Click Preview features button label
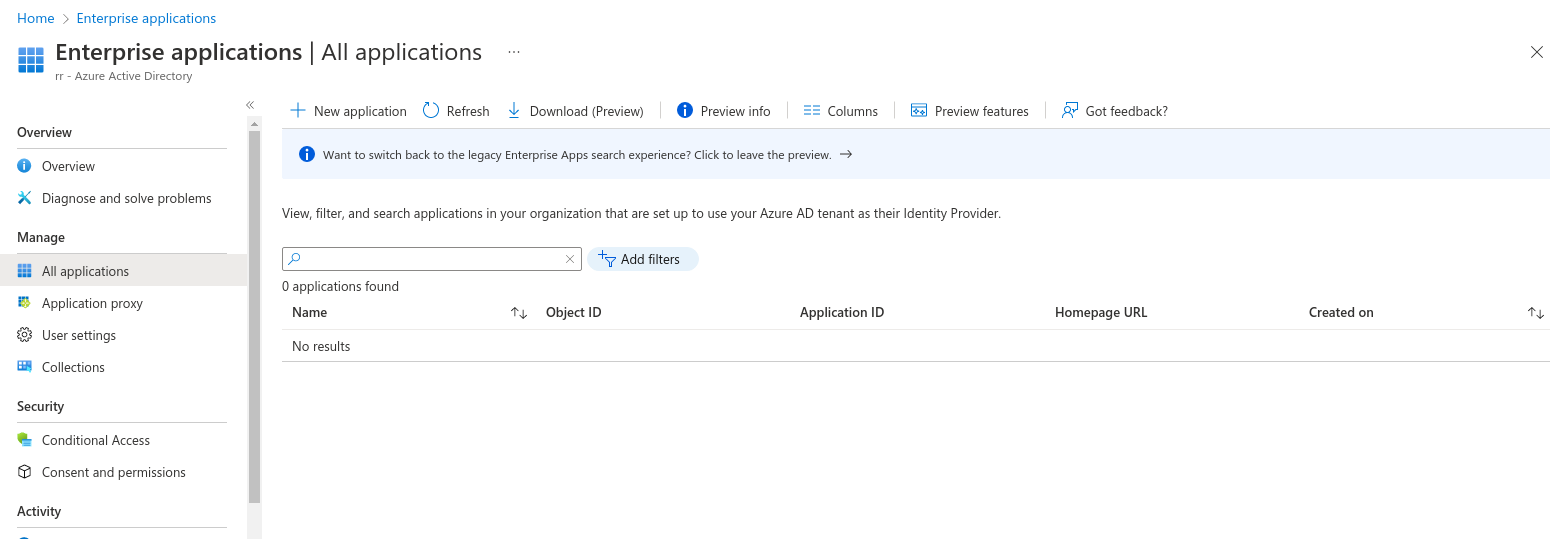This screenshot has width=1550, height=539. tap(982, 111)
